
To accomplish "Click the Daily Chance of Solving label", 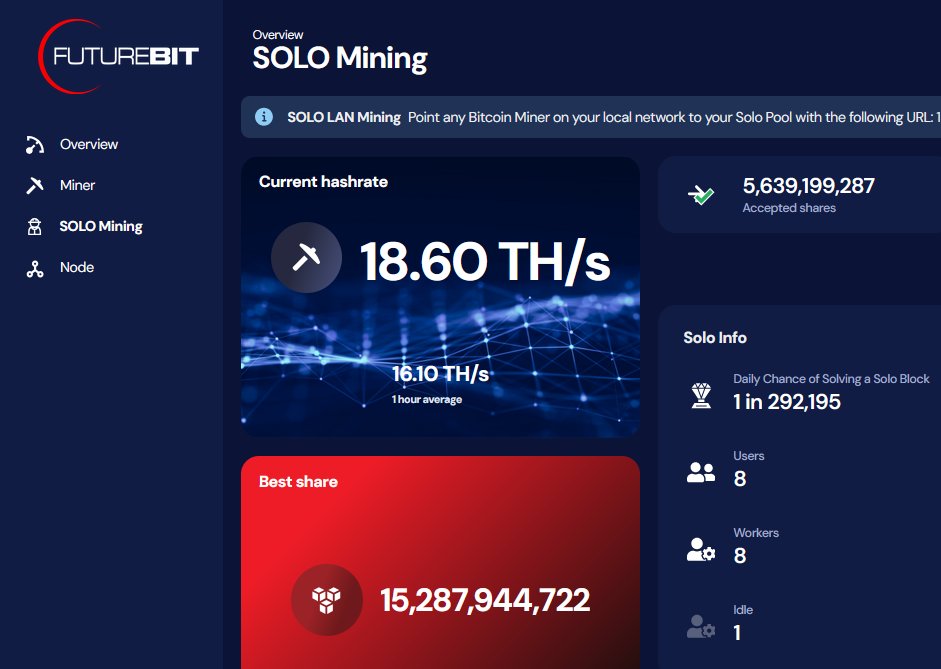I will (831, 379).
